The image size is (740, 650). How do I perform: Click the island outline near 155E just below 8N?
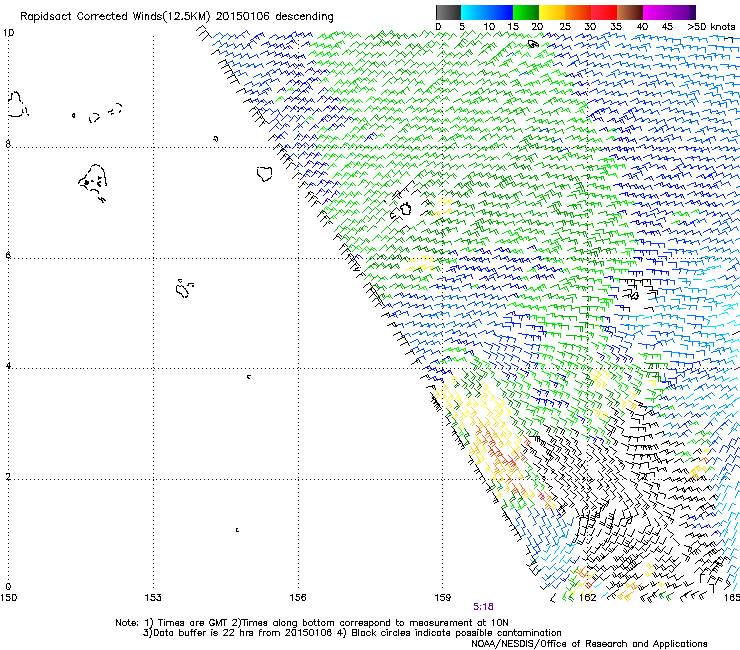click(264, 174)
